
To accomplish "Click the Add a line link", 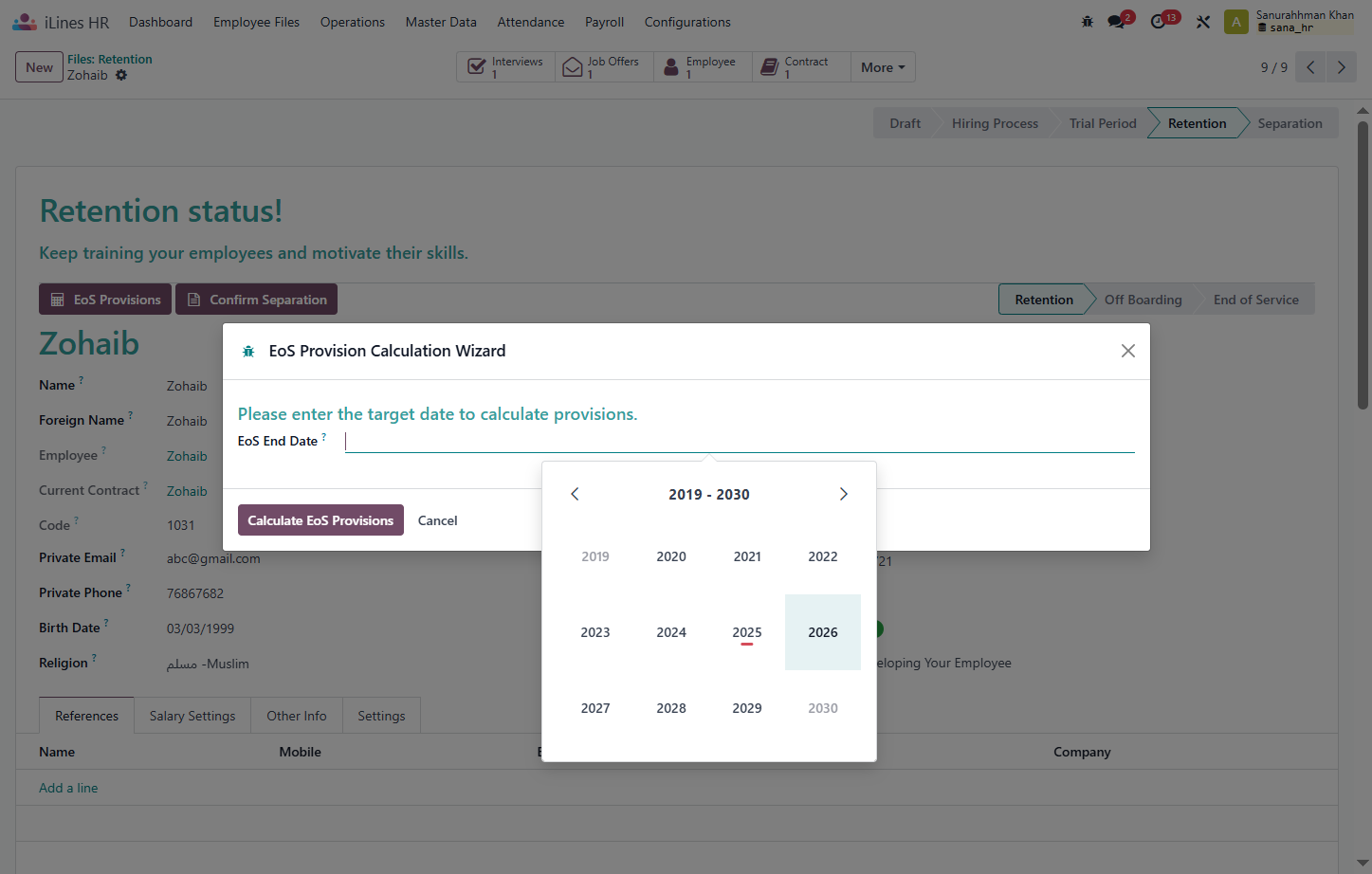I will (x=68, y=788).
